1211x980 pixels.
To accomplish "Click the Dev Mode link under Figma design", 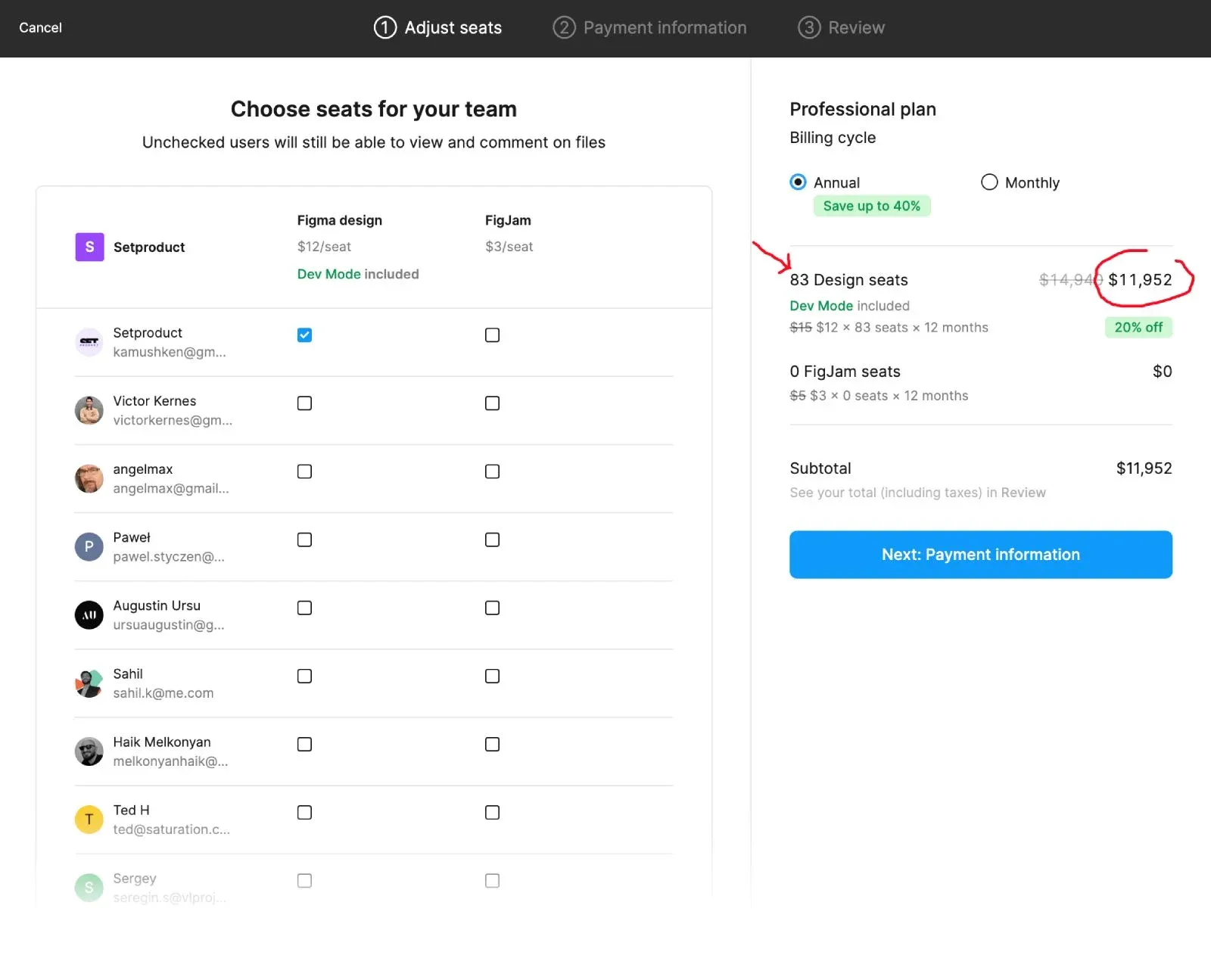I will [x=328, y=274].
